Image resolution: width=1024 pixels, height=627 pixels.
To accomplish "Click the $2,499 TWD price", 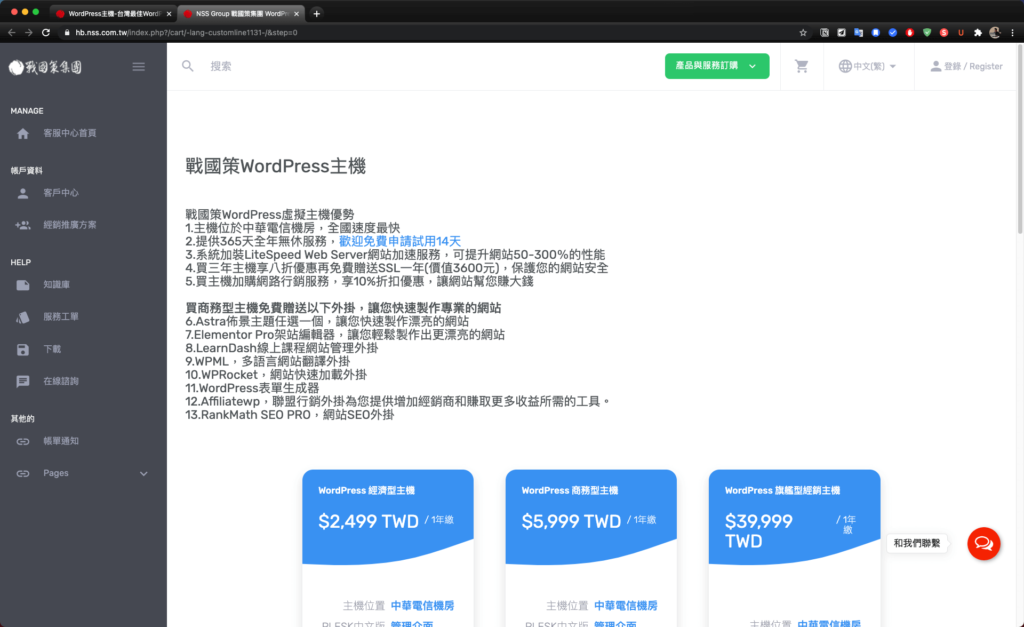I will (x=368, y=521).
